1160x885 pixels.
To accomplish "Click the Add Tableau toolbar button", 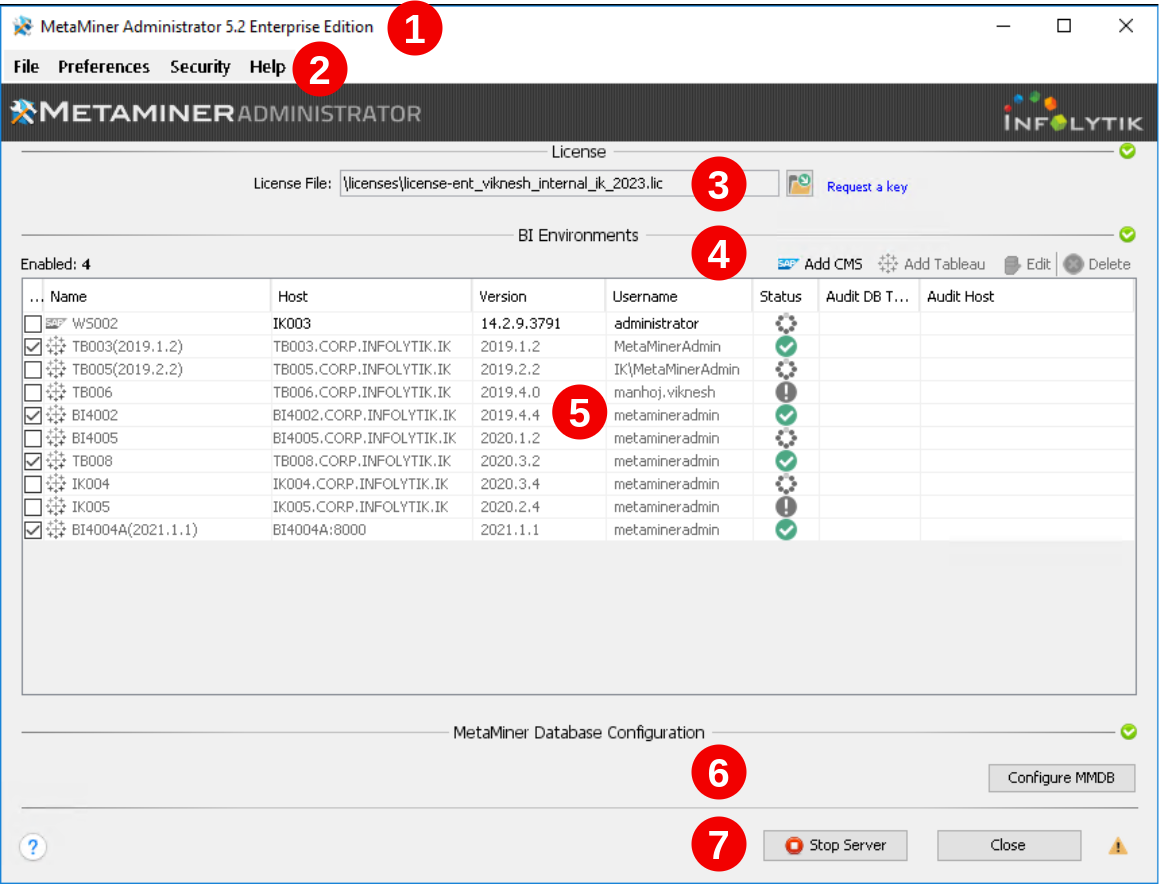I will coord(932,264).
